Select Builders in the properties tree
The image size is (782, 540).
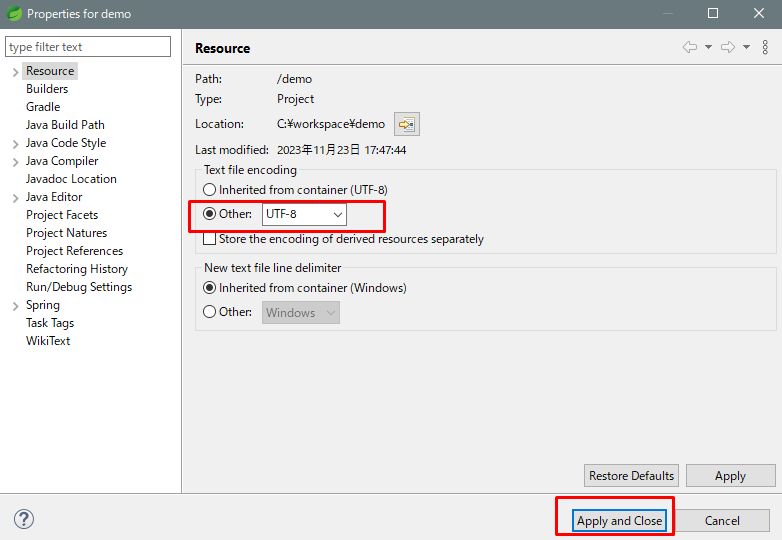point(47,89)
